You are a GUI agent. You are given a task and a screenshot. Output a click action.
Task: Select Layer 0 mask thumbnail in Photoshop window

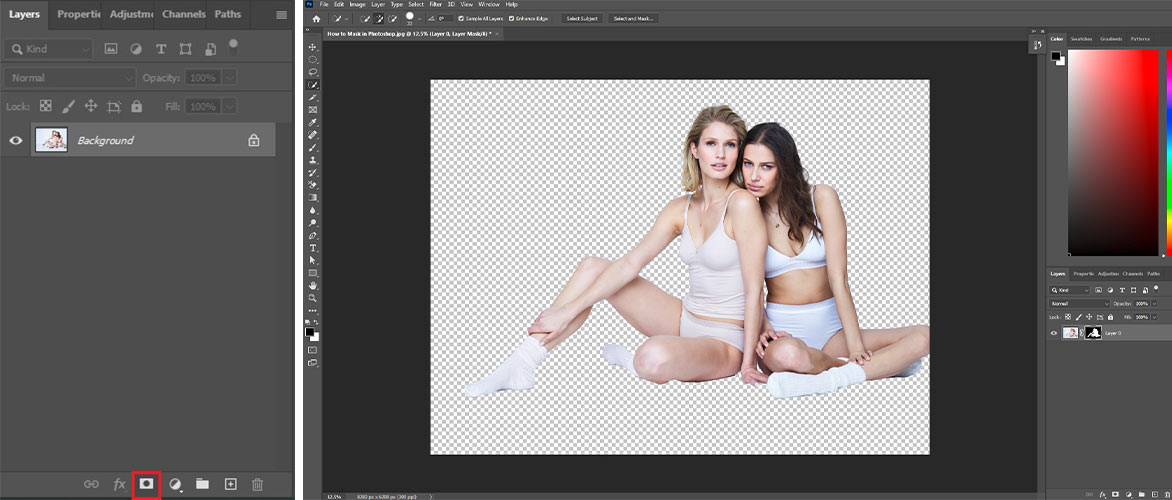pos(1093,333)
